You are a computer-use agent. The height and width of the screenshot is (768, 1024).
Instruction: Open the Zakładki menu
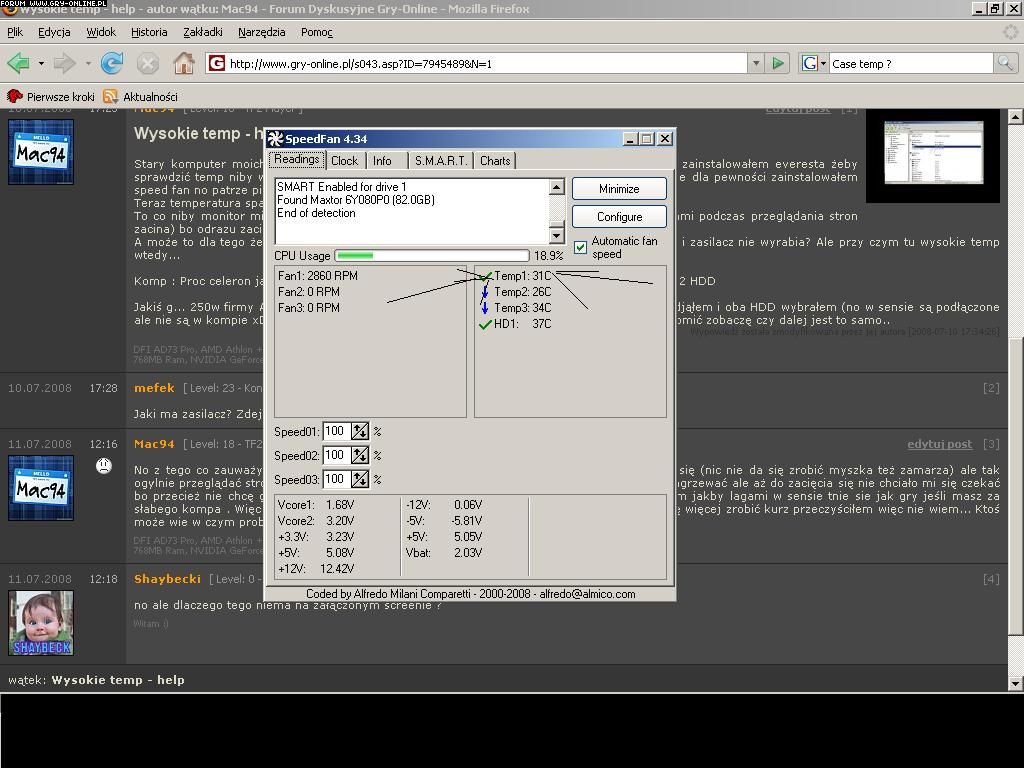202,32
